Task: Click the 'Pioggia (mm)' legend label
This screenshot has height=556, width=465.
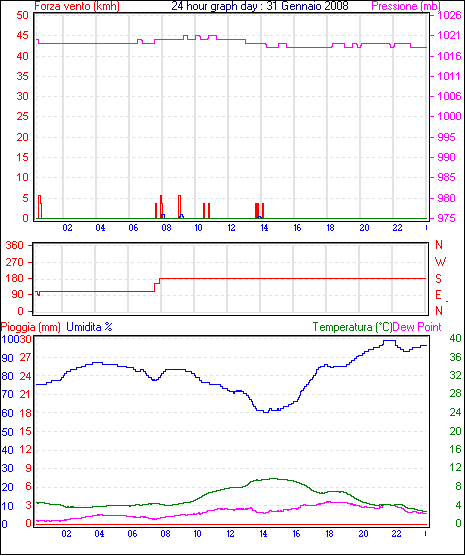Action: coord(31,327)
